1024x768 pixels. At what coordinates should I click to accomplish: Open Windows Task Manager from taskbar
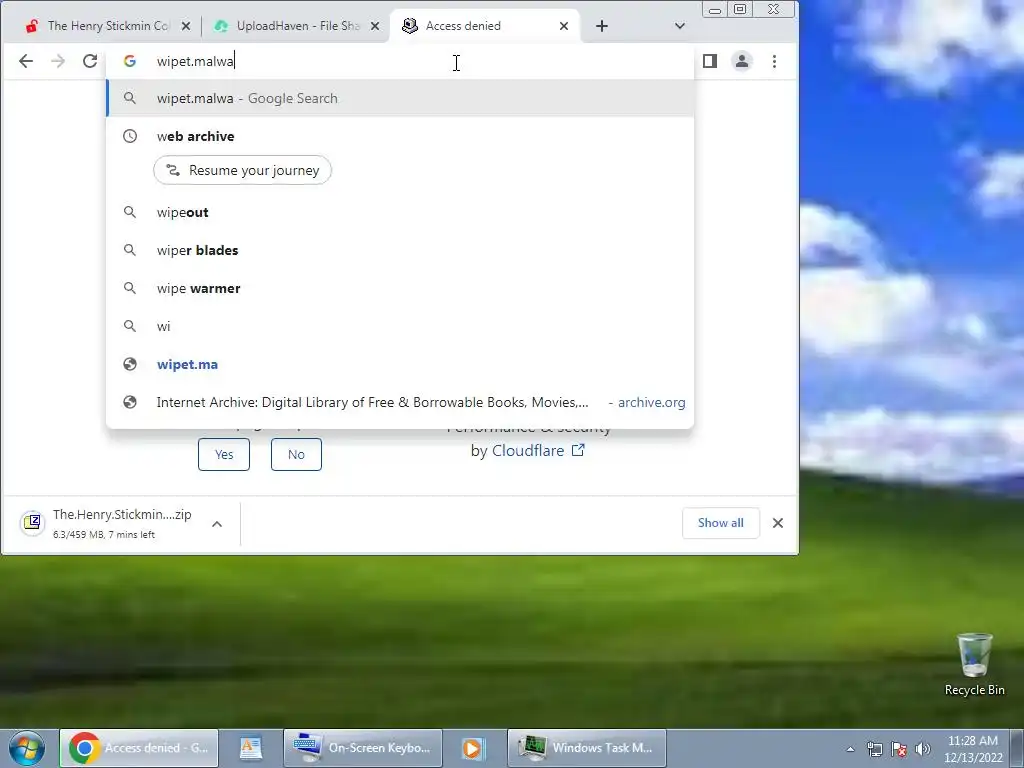(587, 748)
